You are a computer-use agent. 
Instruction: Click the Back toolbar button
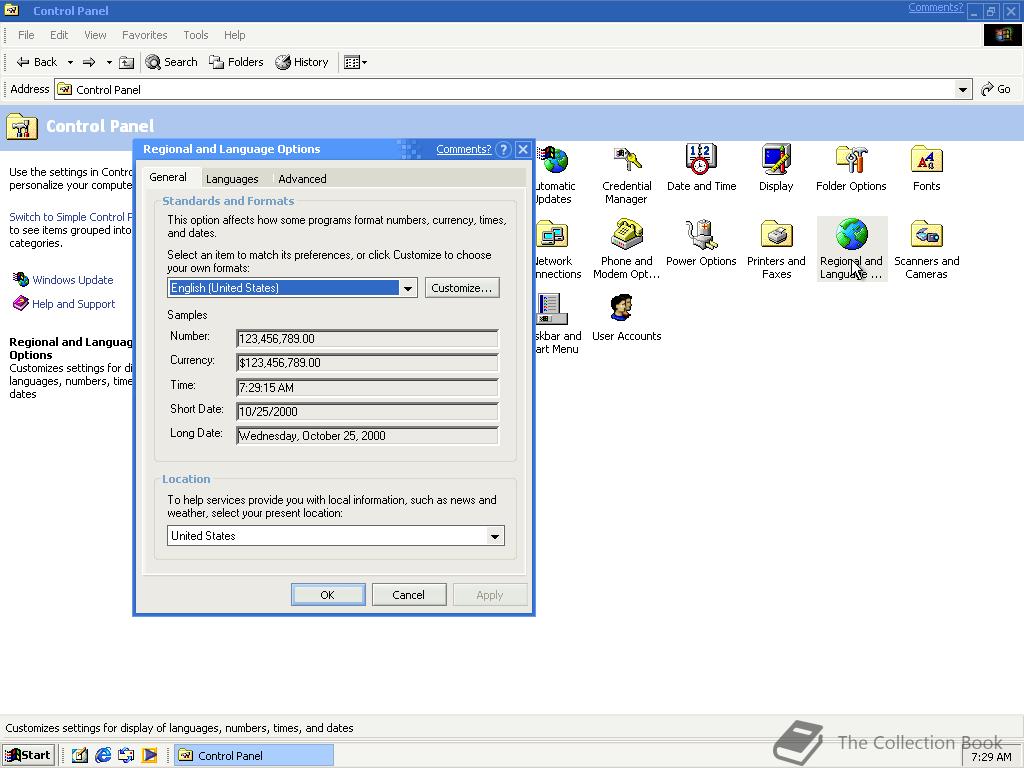(x=37, y=62)
